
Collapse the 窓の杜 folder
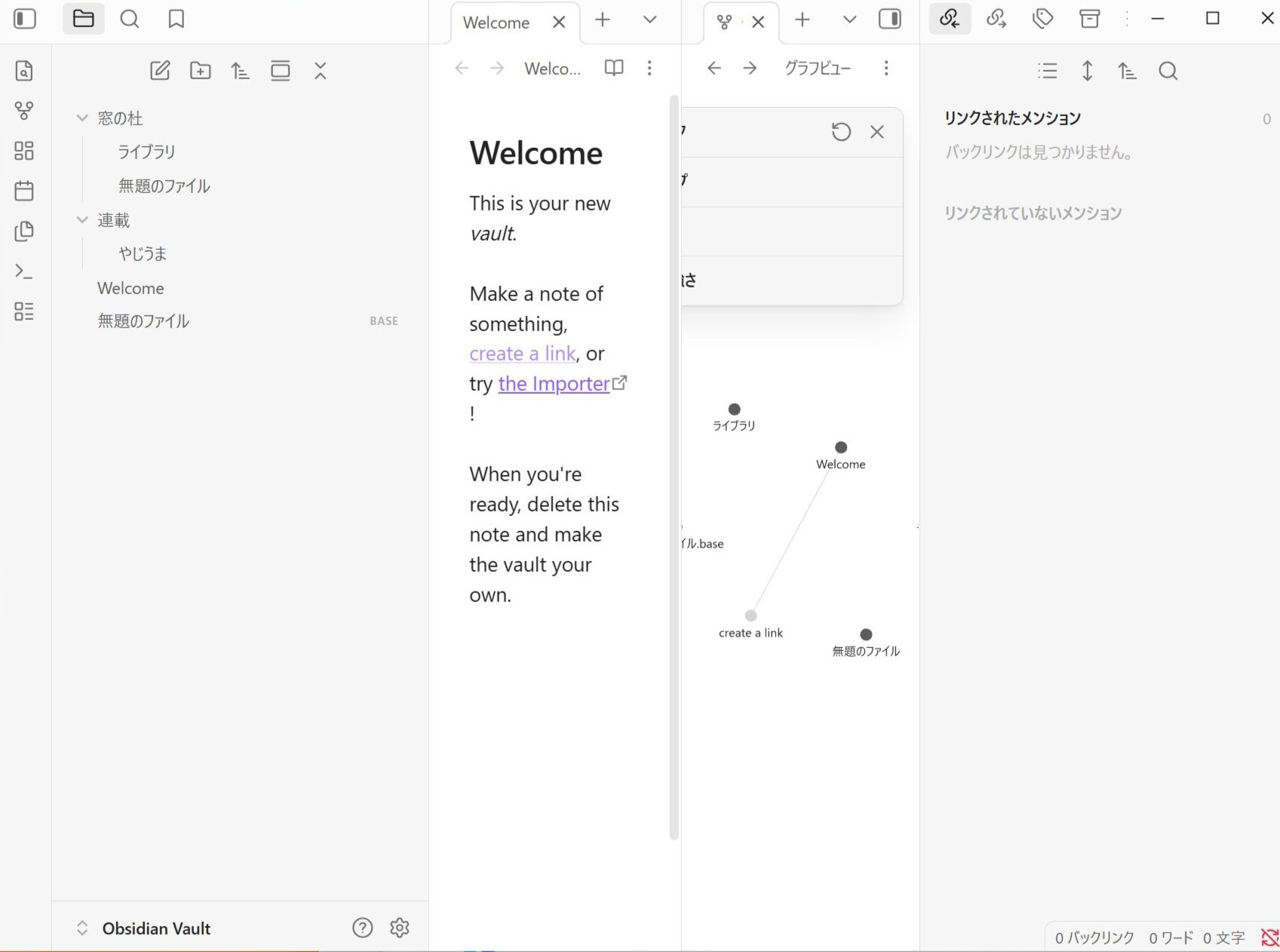(x=82, y=118)
